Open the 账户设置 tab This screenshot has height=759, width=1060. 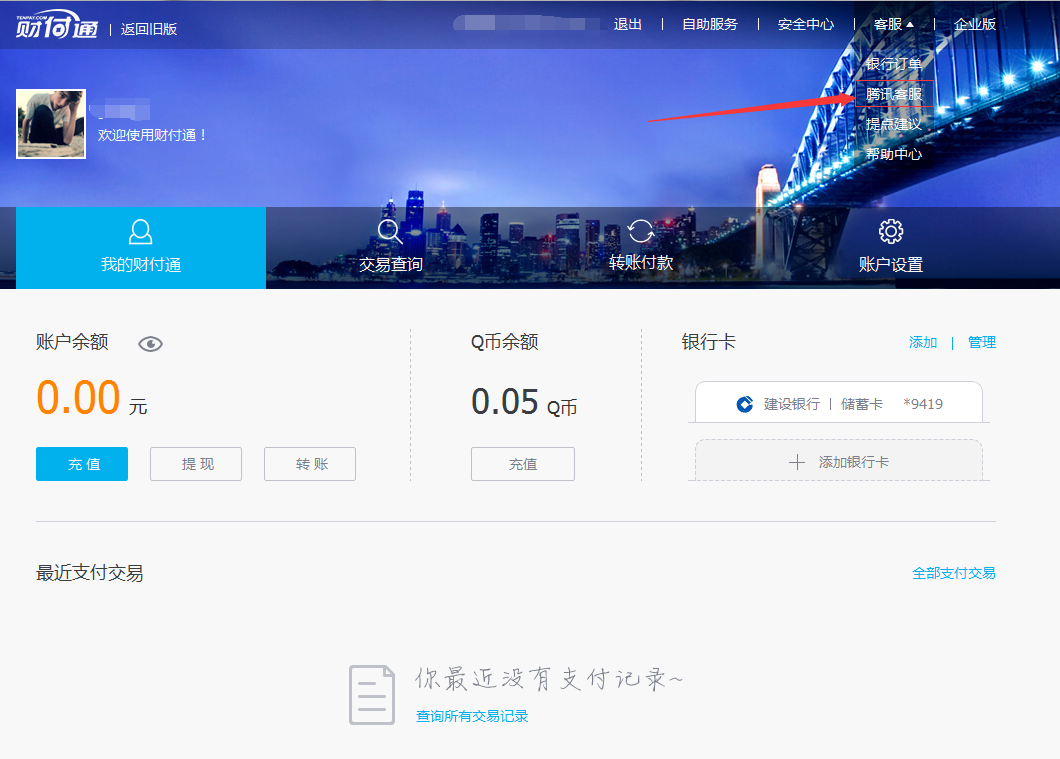tap(890, 247)
